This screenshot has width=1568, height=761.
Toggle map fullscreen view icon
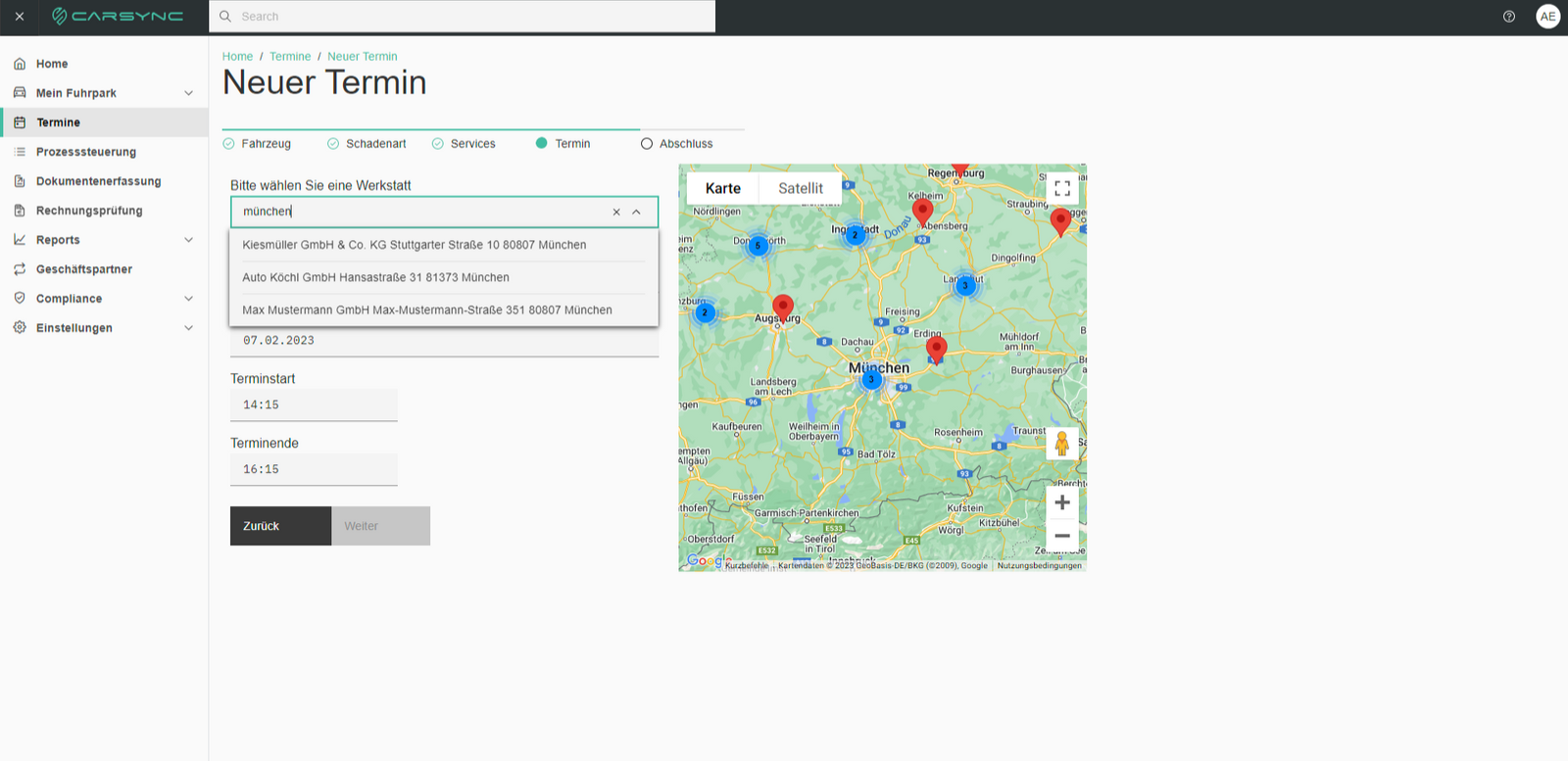point(1062,188)
